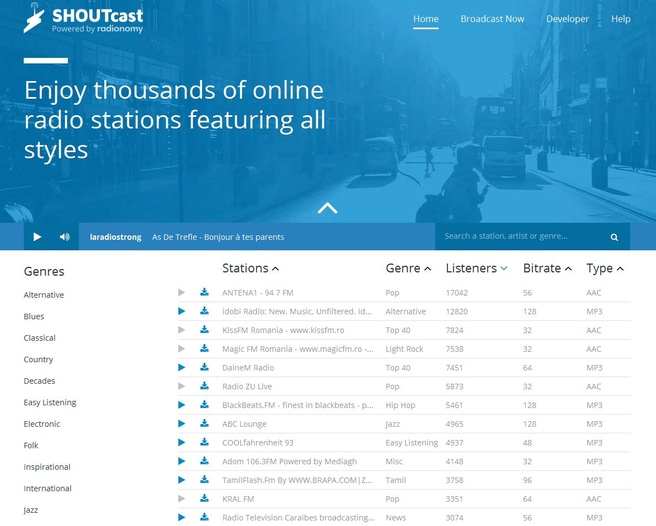
Task: Play DaineM Radio station
Action: pos(182,367)
